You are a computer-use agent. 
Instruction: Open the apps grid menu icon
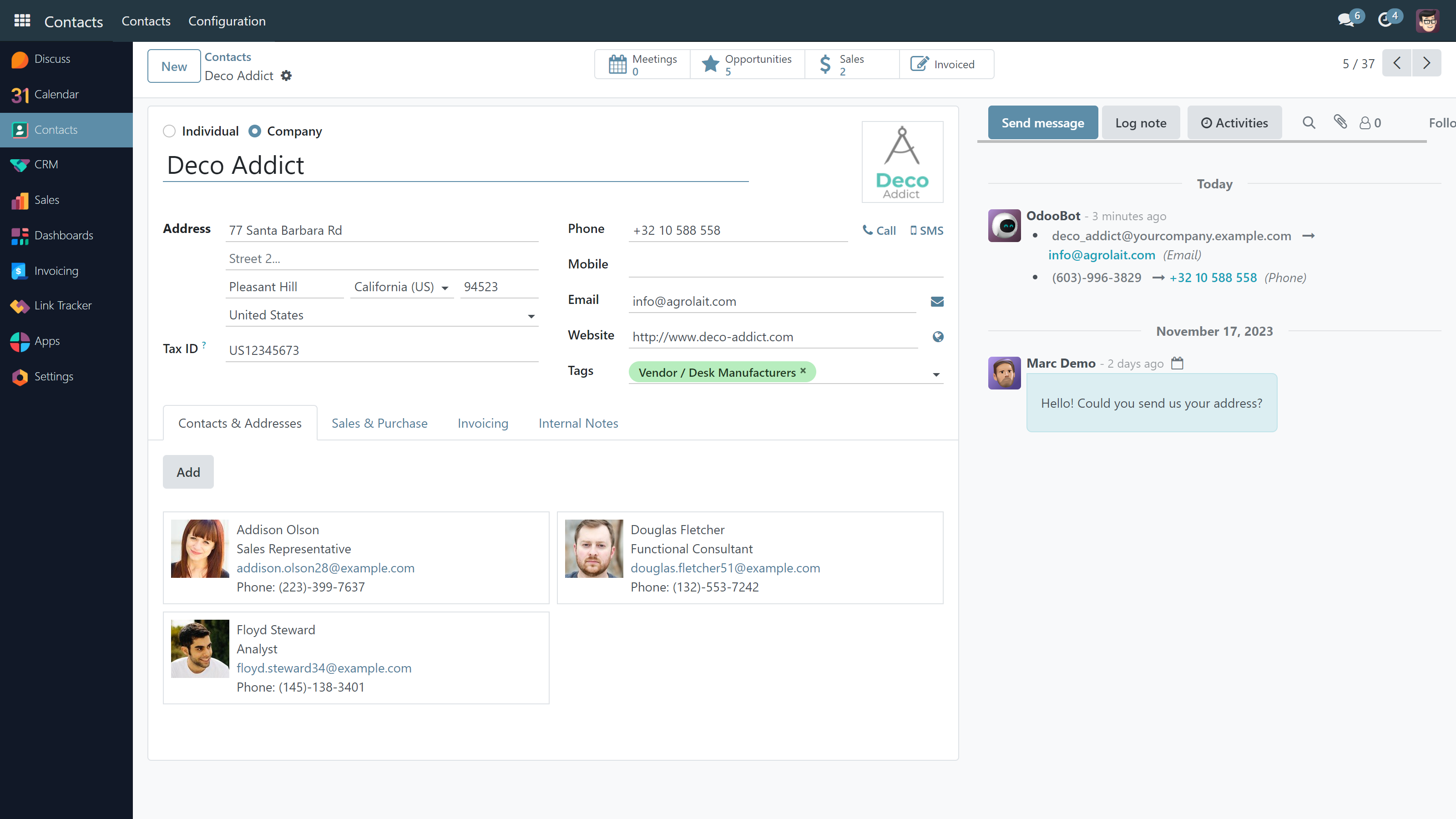(x=22, y=21)
